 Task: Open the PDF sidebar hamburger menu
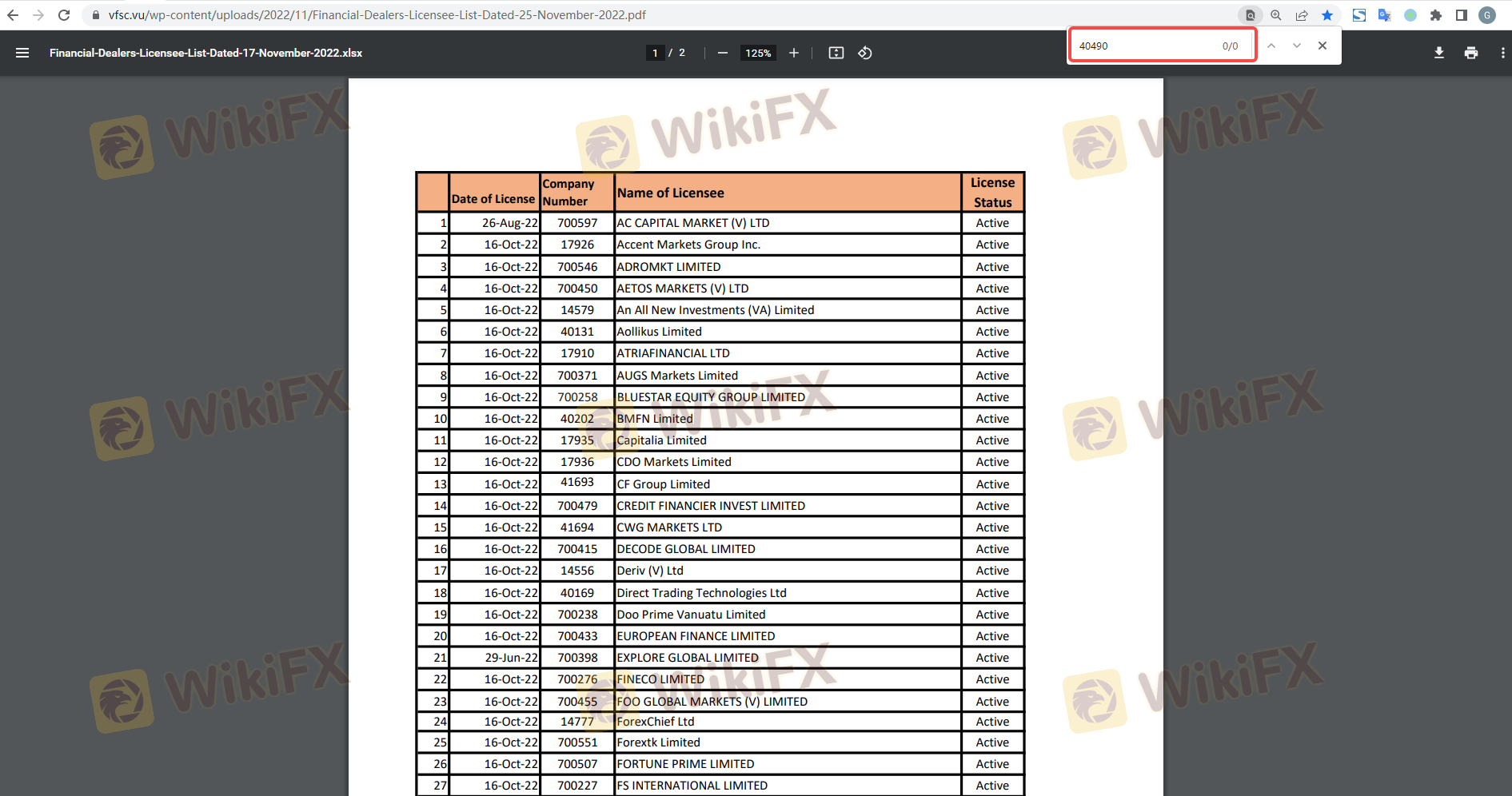pyautogui.click(x=22, y=53)
